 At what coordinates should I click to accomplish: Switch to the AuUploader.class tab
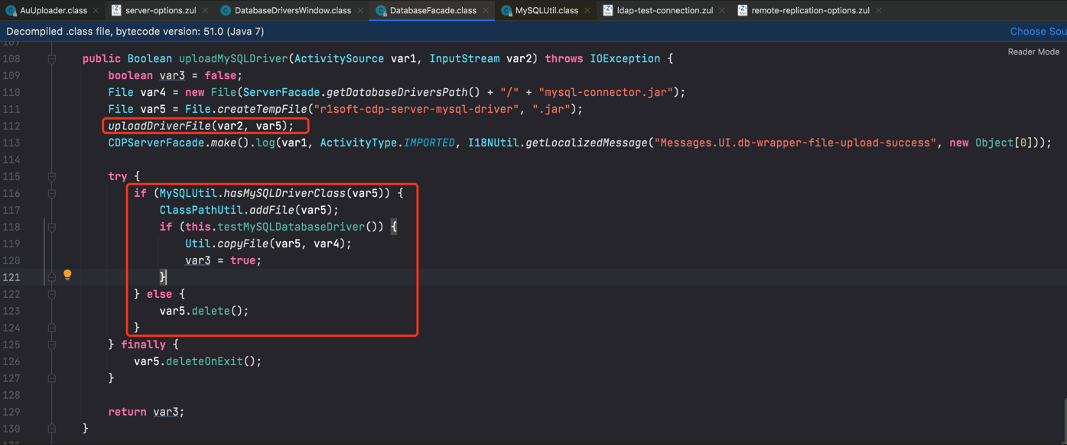(51, 11)
